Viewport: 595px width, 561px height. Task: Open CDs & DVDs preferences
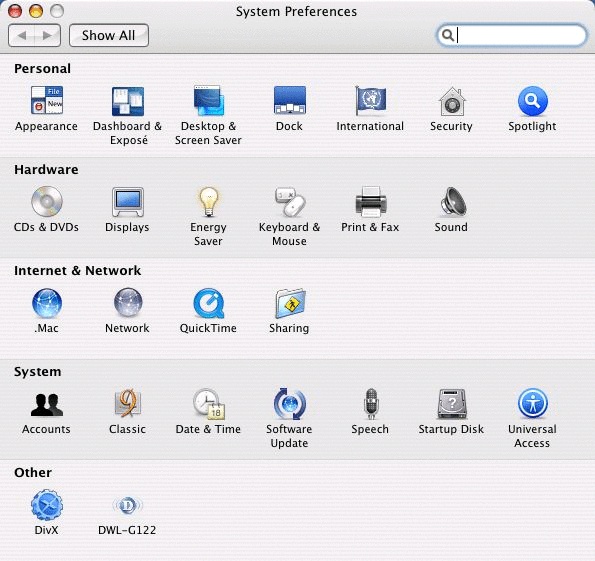click(47, 201)
